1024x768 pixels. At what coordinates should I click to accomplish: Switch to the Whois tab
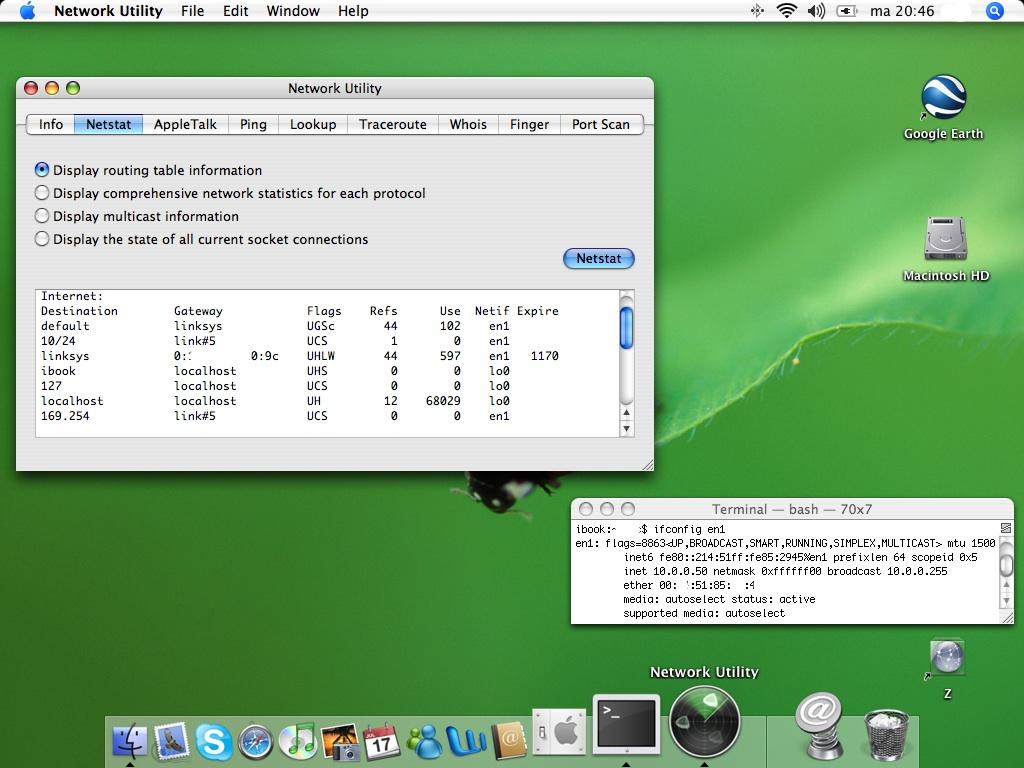pos(468,124)
